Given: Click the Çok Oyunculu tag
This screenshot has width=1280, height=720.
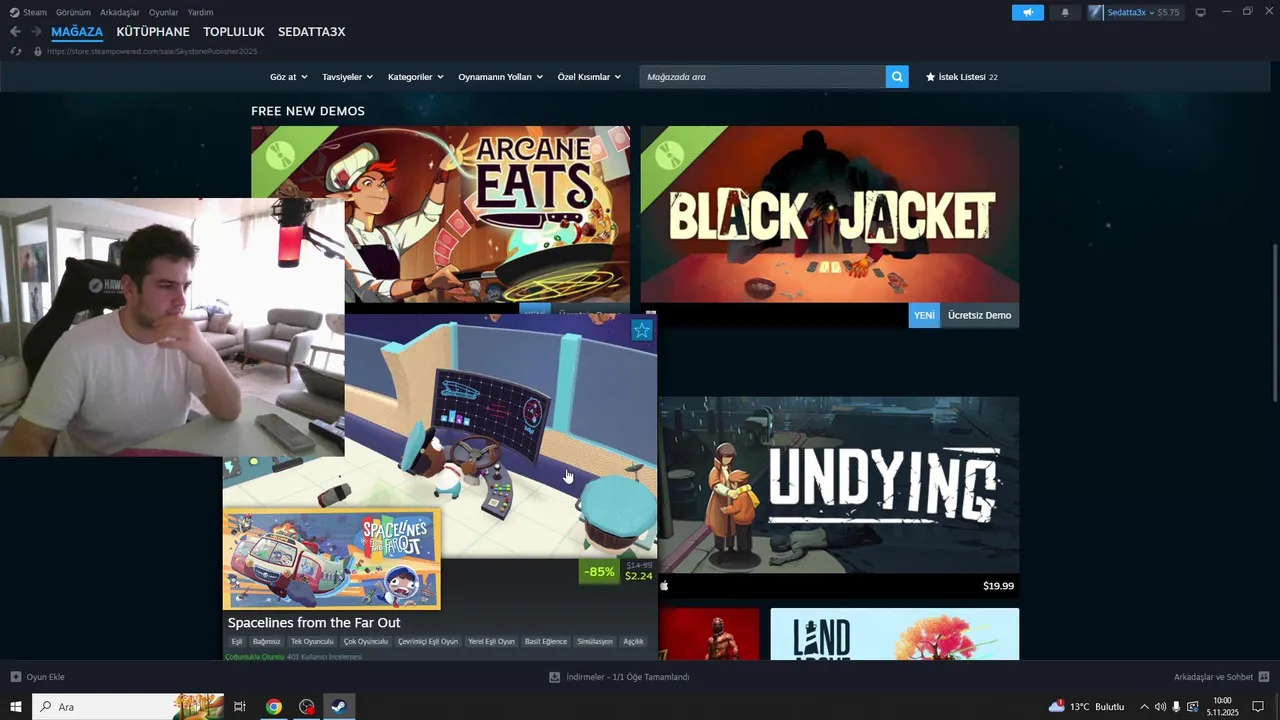Looking at the screenshot, I should 365,642.
